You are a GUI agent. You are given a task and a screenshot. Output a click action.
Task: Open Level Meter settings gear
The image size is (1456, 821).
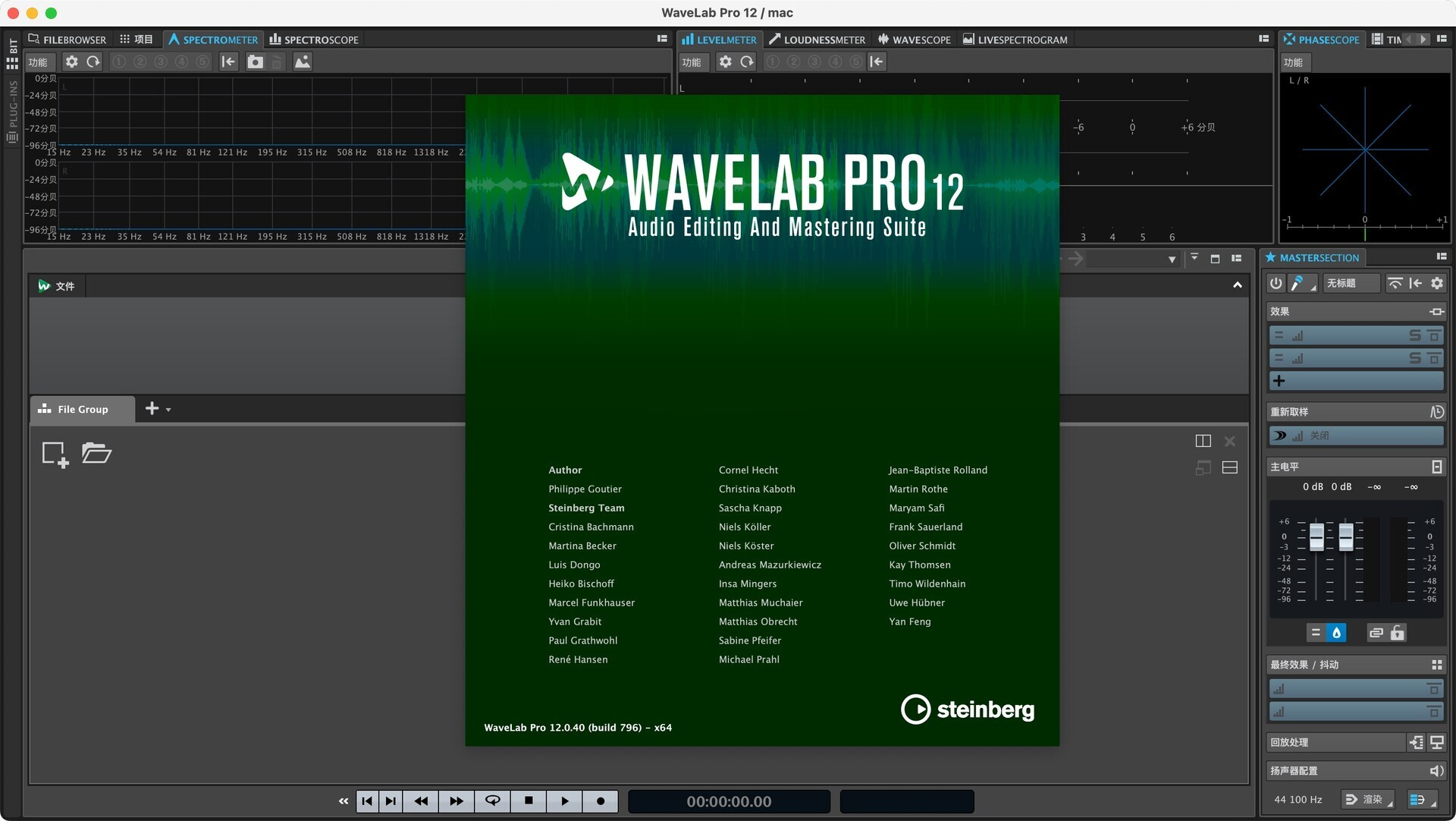726,62
